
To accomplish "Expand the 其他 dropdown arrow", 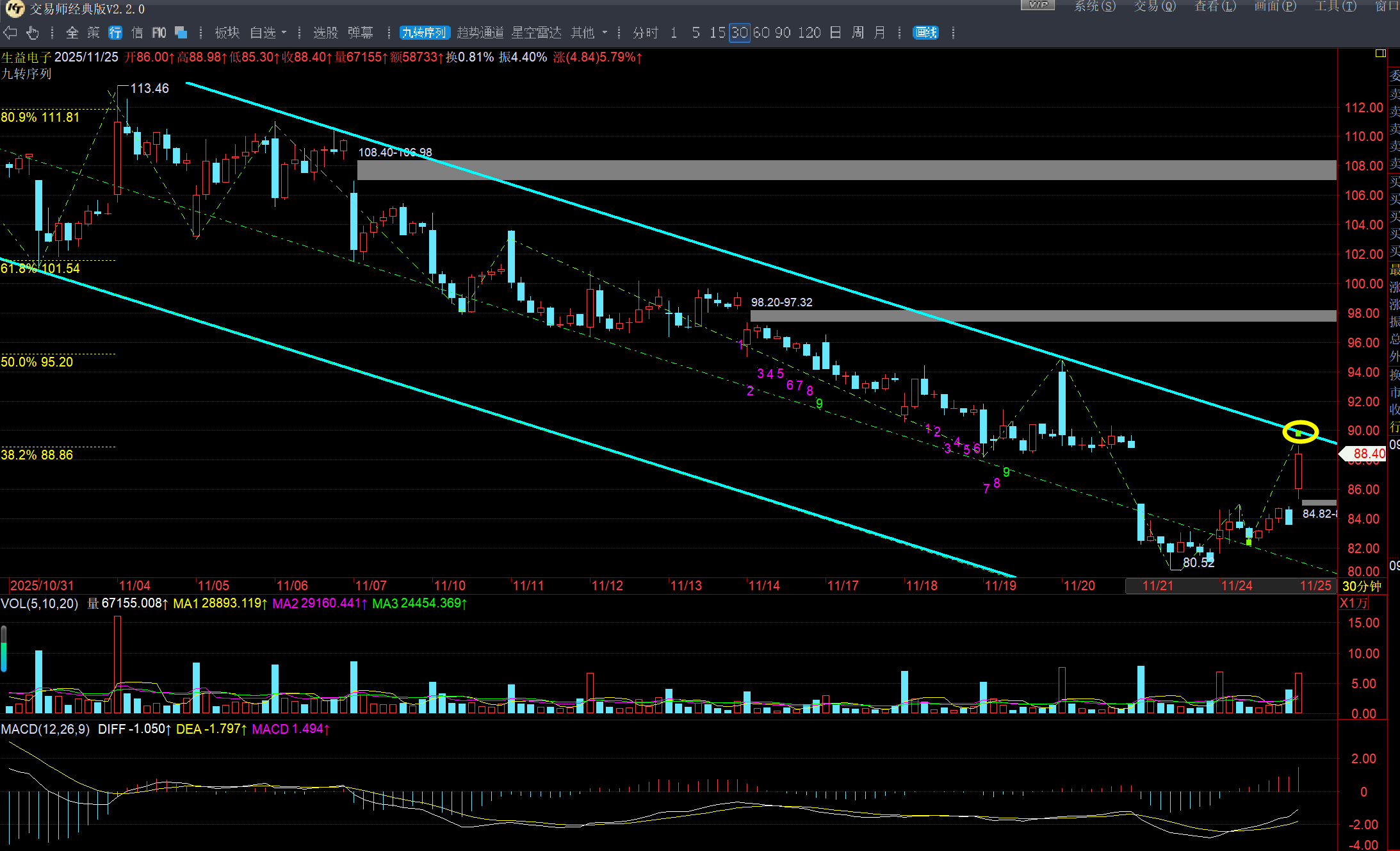I will (x=605, y=33).
